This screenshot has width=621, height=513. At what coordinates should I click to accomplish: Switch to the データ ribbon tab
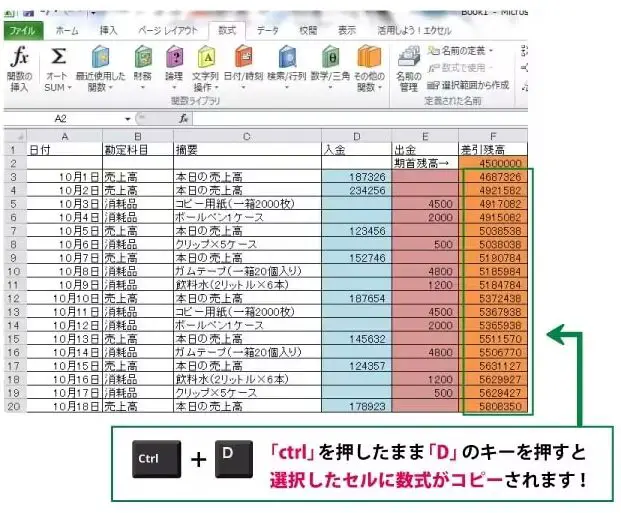pos(268,30)
